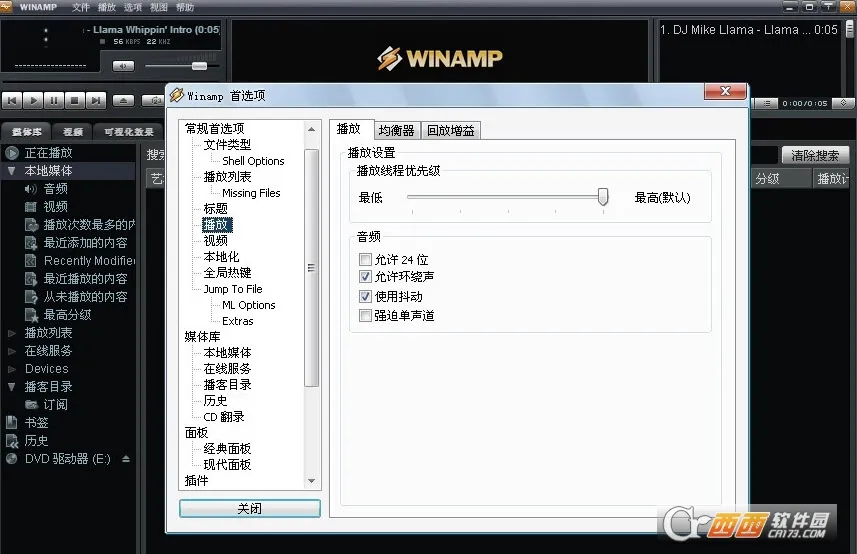Click the 音频 speaker icon in library
857x554 pixels.
point(31,189)
